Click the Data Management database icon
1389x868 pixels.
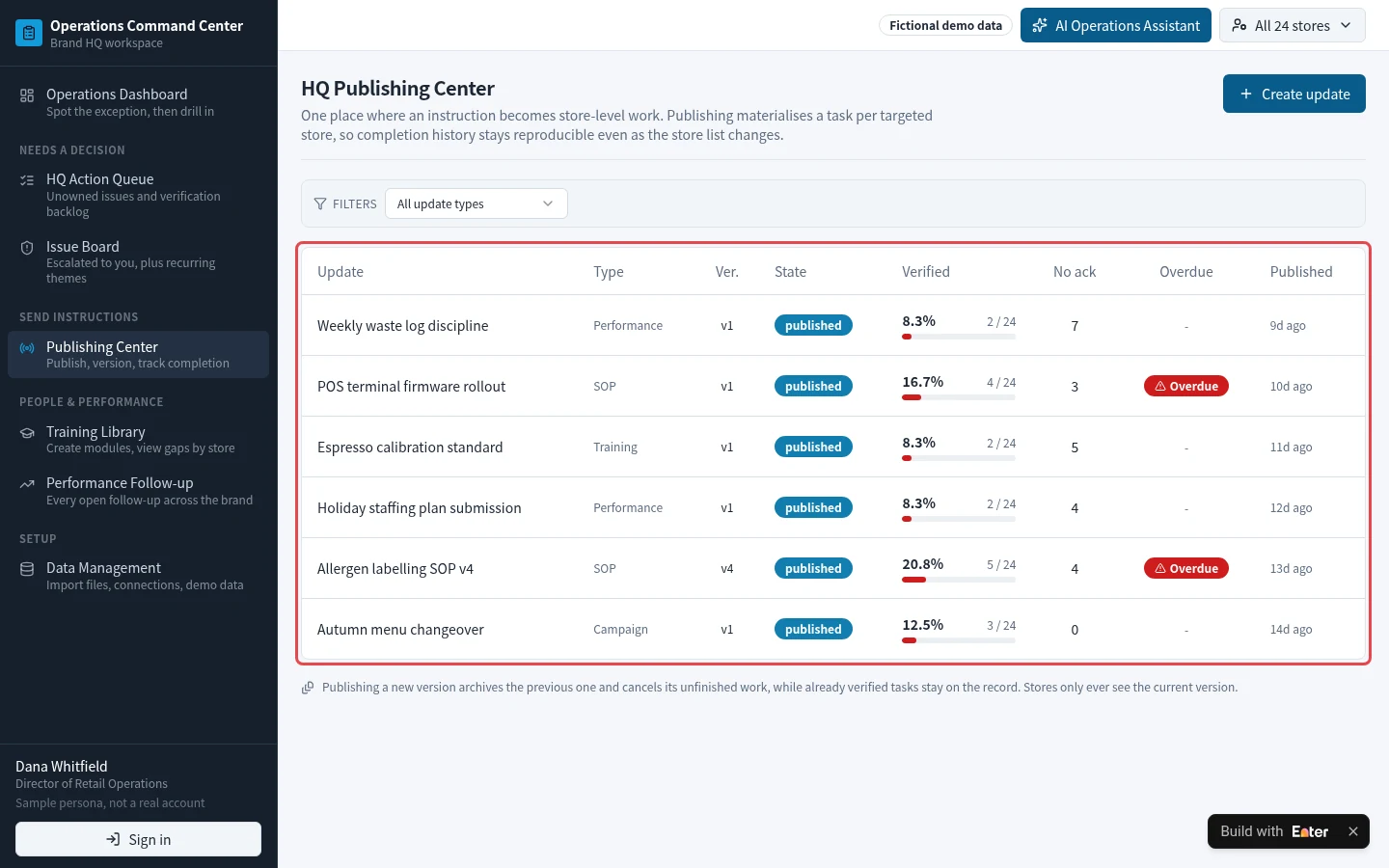coord(27,568)
